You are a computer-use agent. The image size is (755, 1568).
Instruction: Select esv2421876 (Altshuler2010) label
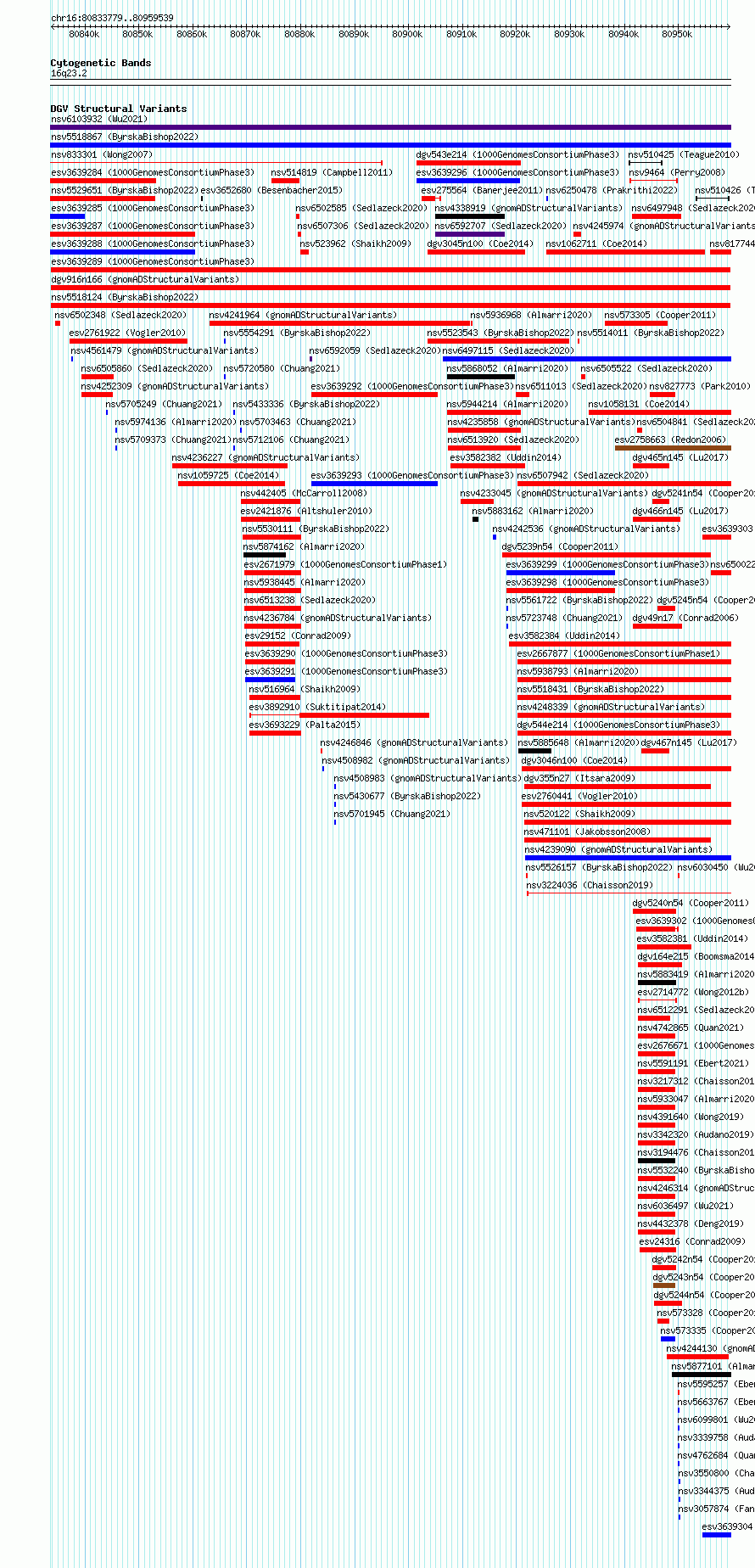(x=306, y=511)
